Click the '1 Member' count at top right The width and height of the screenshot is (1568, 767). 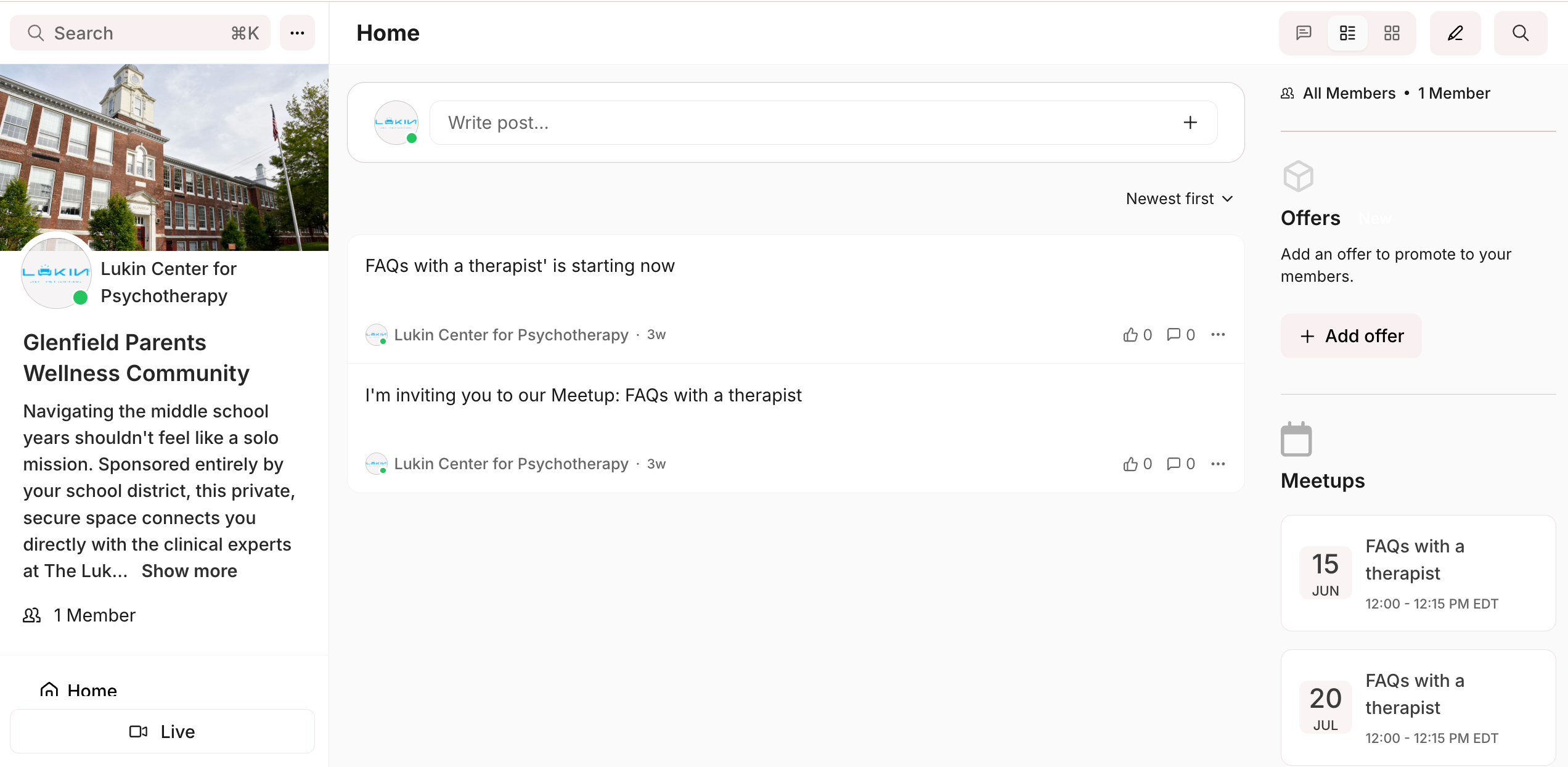1453,93
